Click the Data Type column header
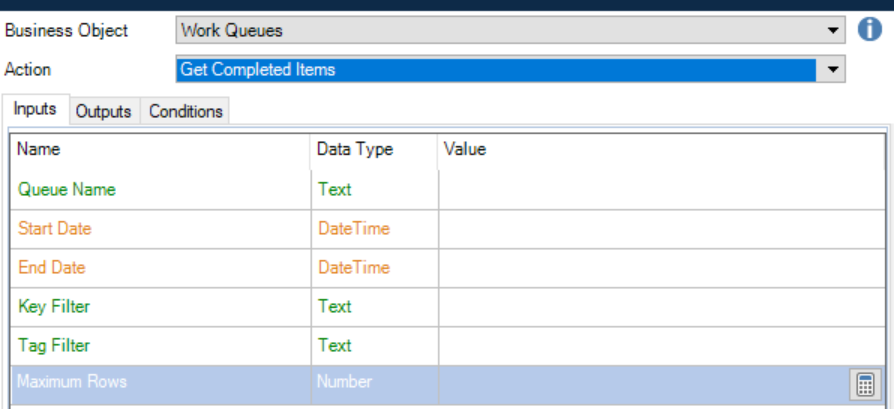This screenshot has width=894, height=409. coord(355,150)
